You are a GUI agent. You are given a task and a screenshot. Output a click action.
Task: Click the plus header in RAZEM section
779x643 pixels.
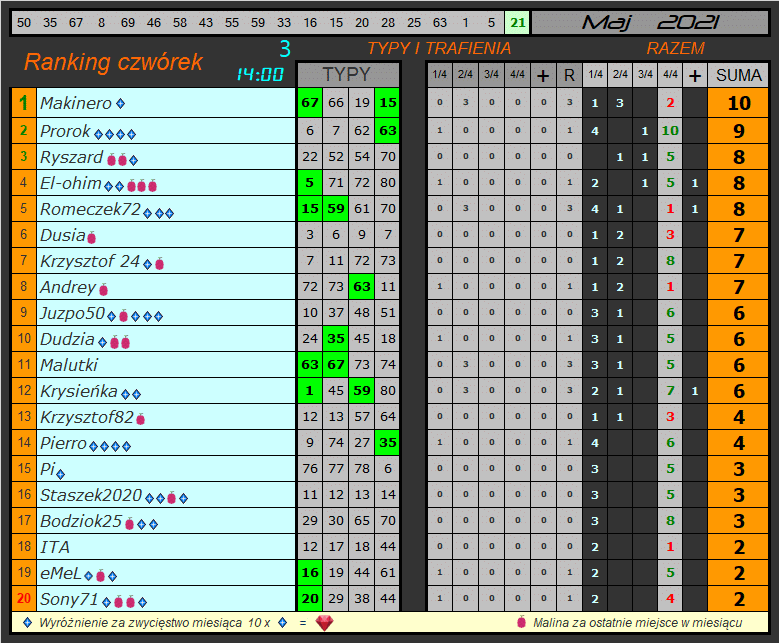pos(695,76)
